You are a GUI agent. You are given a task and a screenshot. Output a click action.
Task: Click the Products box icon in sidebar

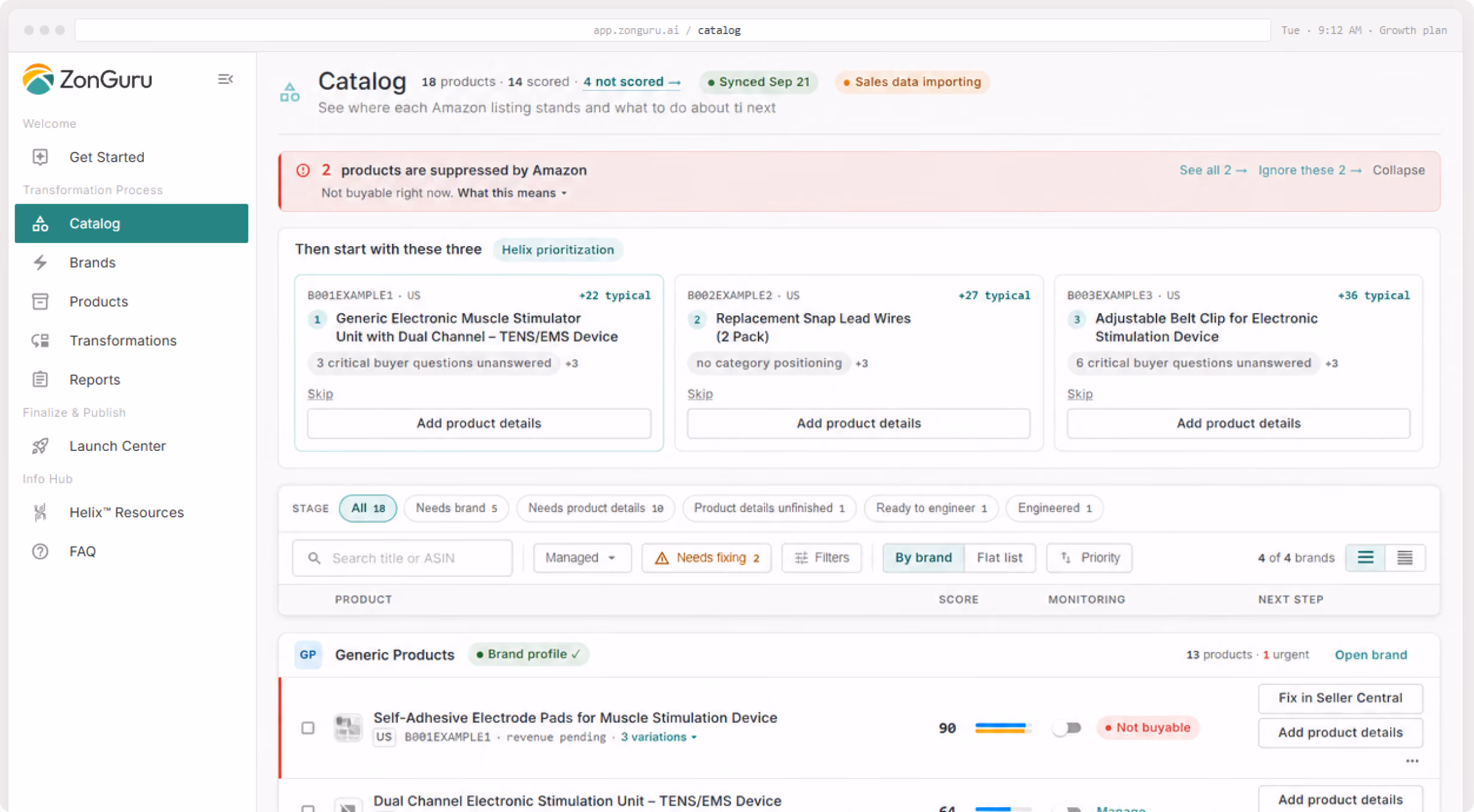[x=40, y=301]
